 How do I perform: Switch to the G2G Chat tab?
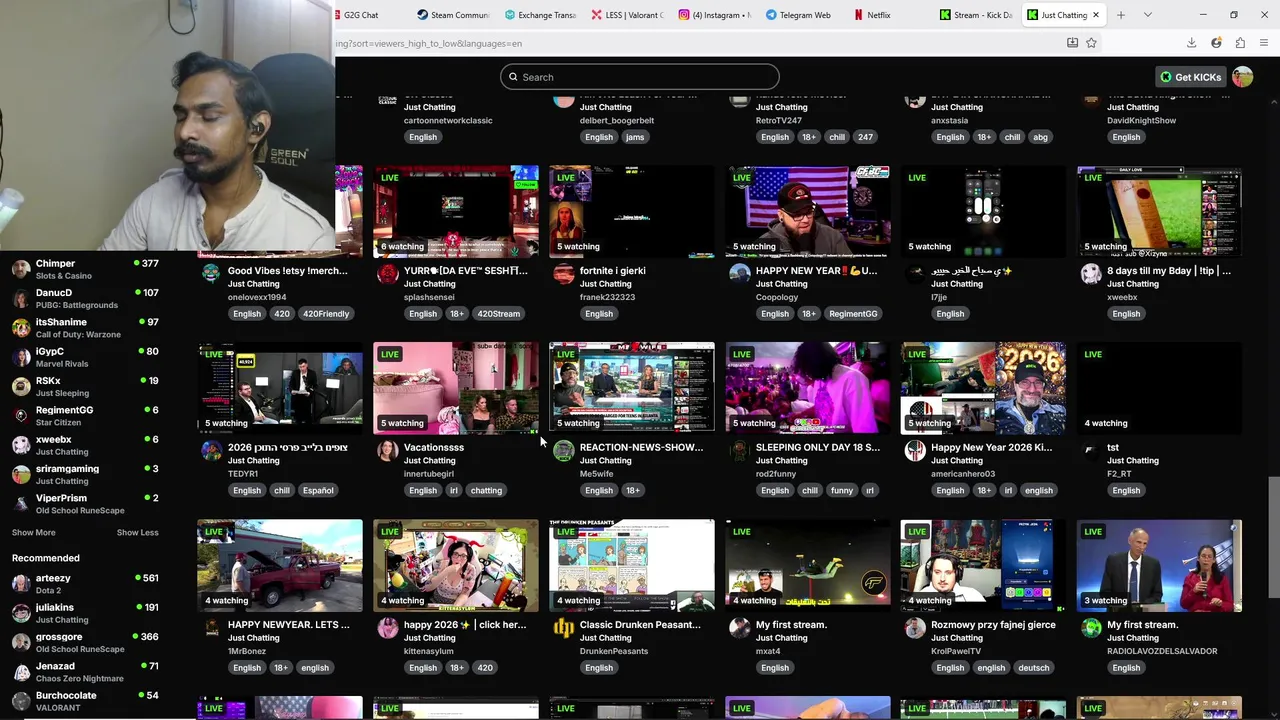[361, 15]
